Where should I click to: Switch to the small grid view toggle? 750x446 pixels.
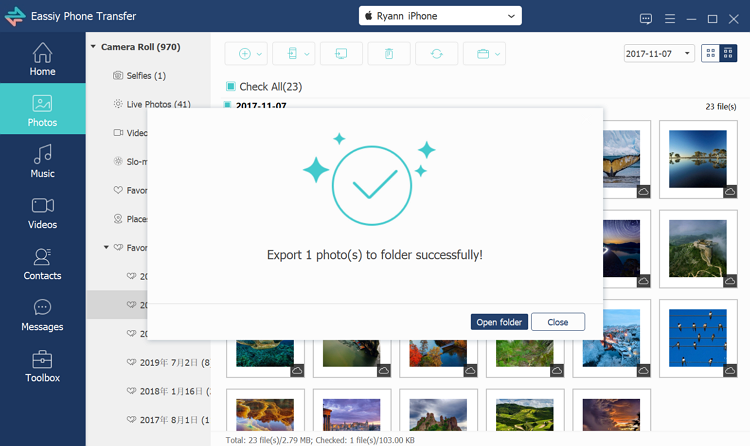click(728, 53)
